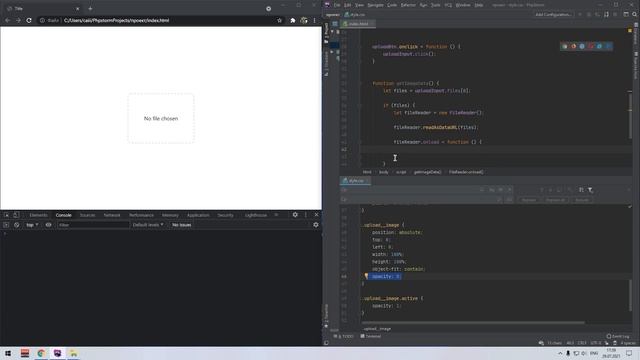The height and width of the screenshot is (360, 640).
Task: Open the Terminal tool window
Action: click(371, 336)
